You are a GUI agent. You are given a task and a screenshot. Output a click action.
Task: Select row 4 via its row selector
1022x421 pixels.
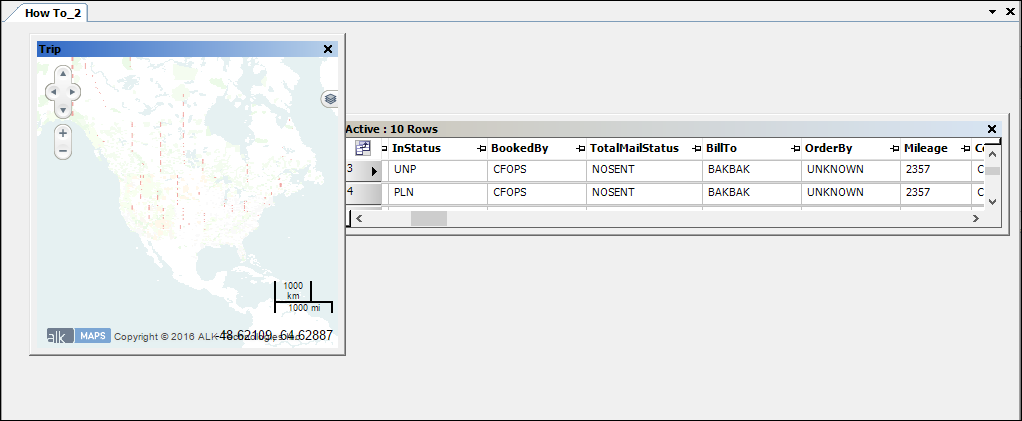[363, 193]
